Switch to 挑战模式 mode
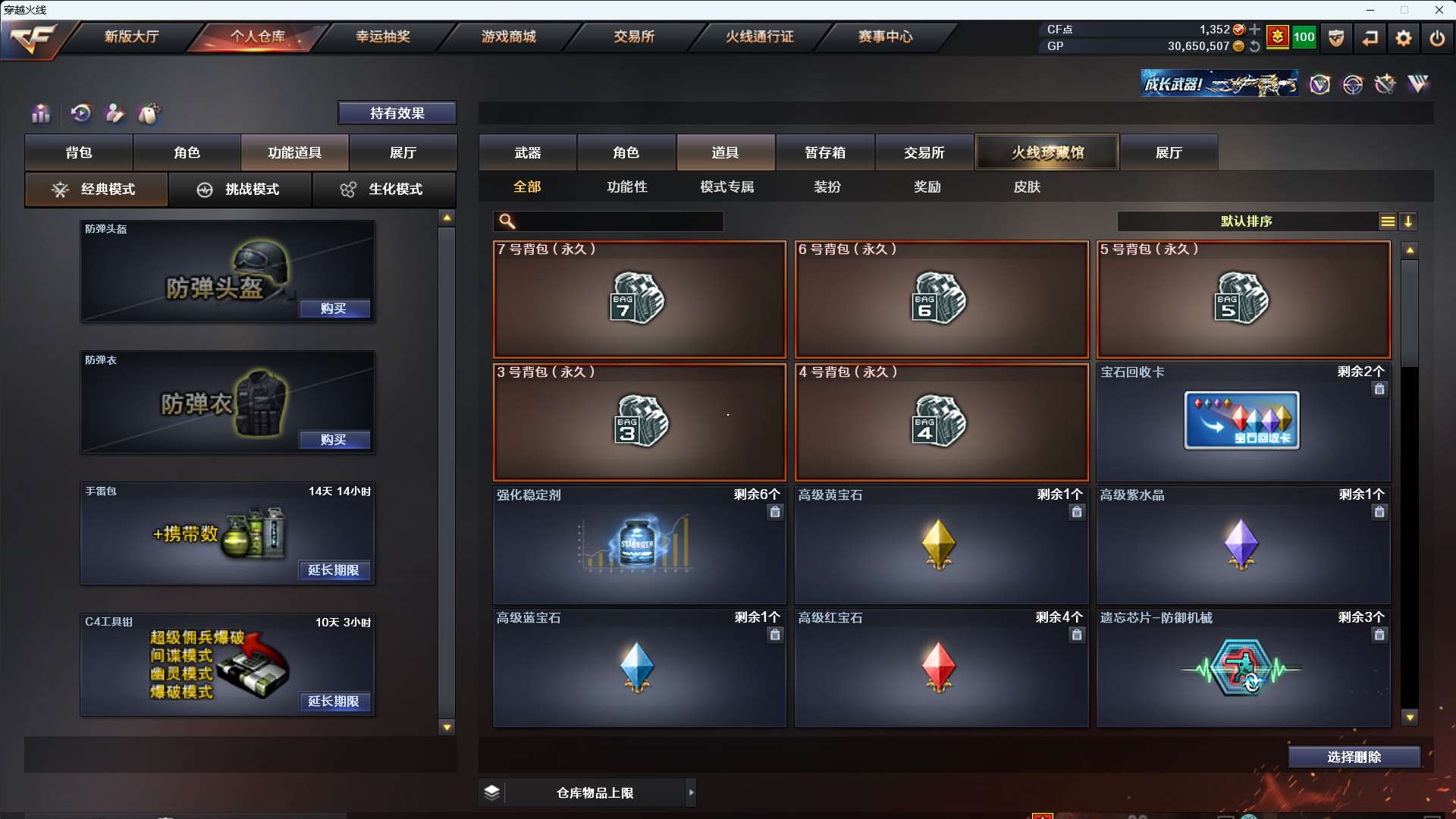Viewport: 1456px width, 819px height. 240,190
